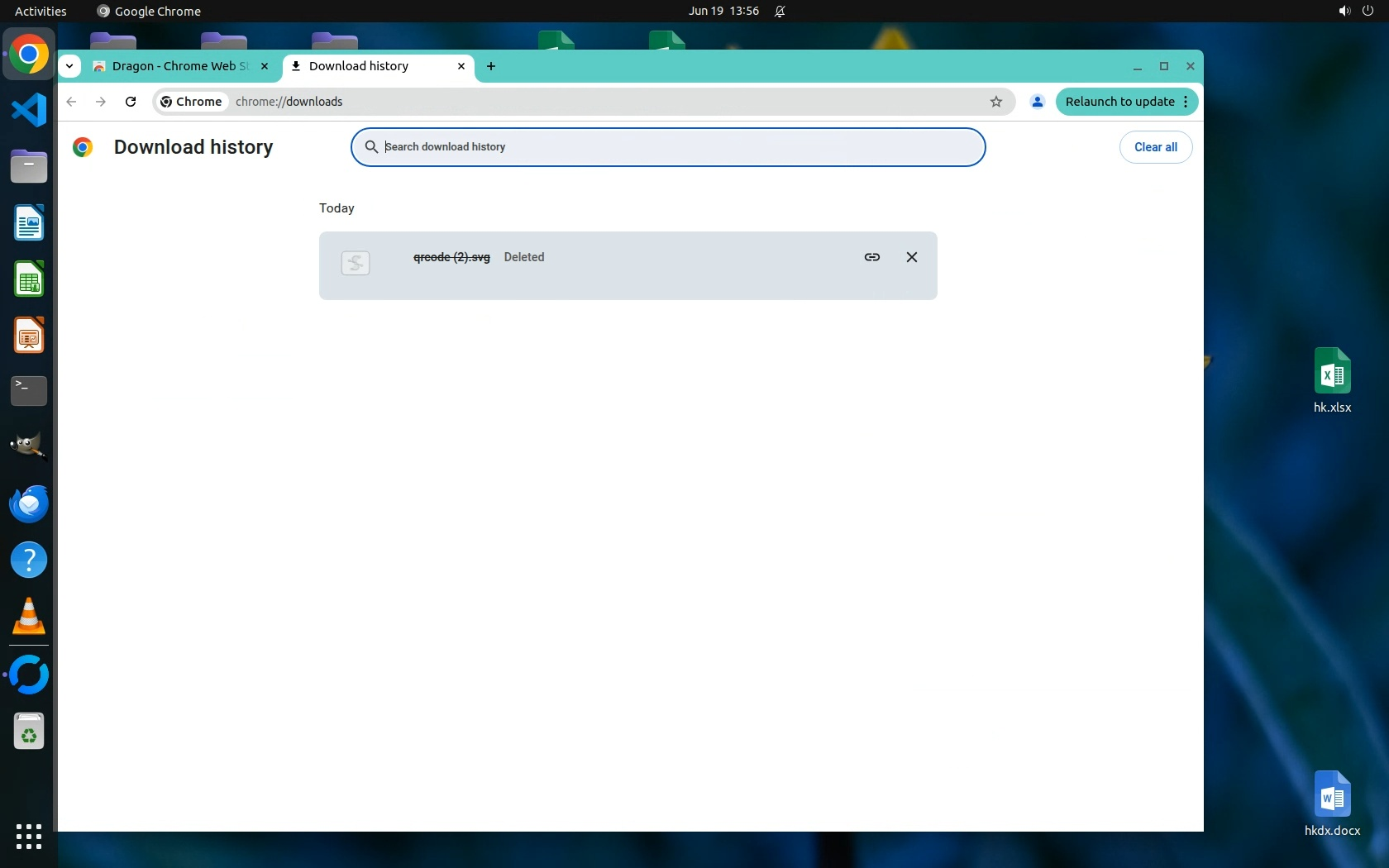Click the forward navigation arrow
Screen dimensions: 1389x868
tap(101, 102)
